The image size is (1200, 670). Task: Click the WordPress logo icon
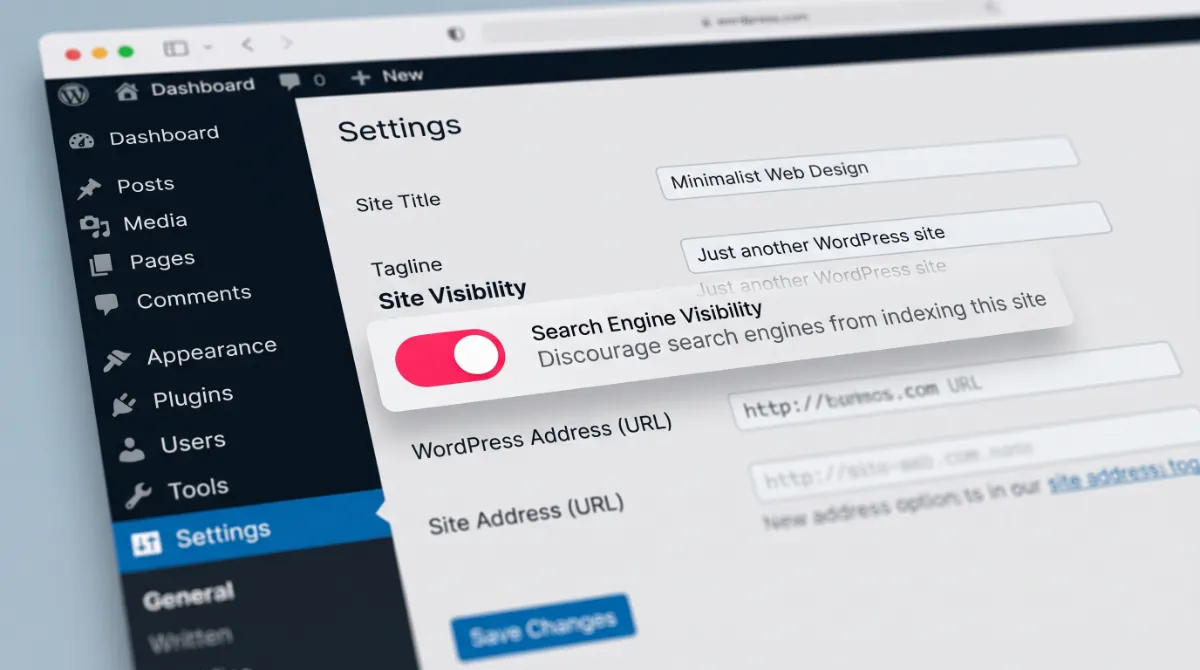[73, 94]
